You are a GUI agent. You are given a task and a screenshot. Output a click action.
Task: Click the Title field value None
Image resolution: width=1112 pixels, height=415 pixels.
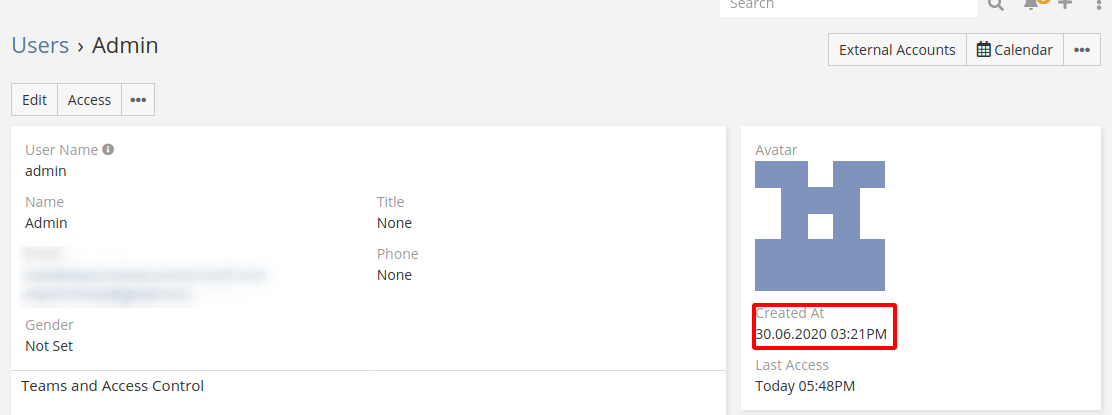tap(394, 223)
